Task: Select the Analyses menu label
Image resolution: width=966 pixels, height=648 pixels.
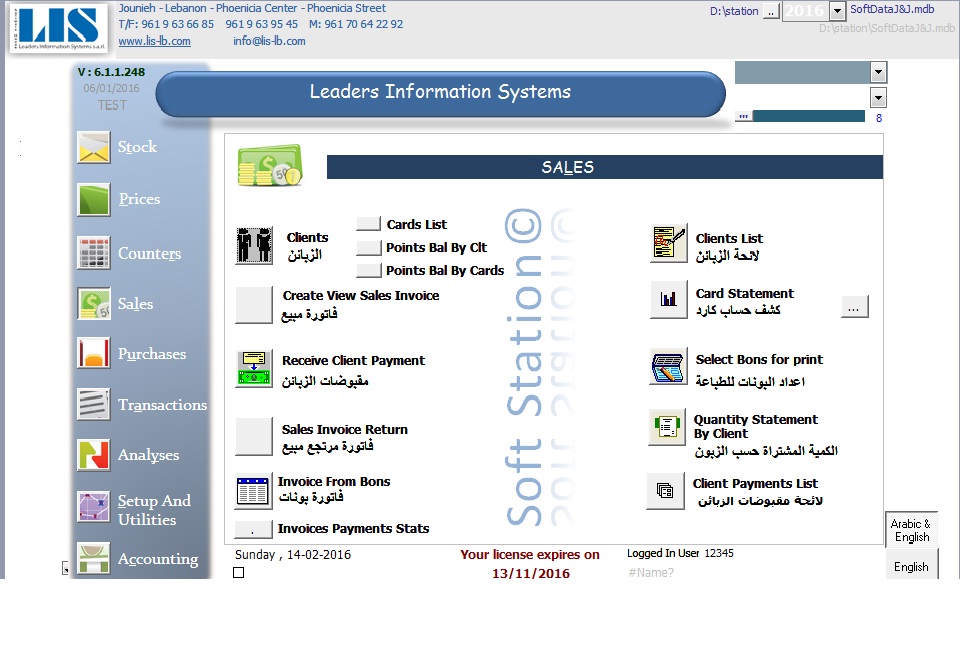Action: [x=148, y=455]
